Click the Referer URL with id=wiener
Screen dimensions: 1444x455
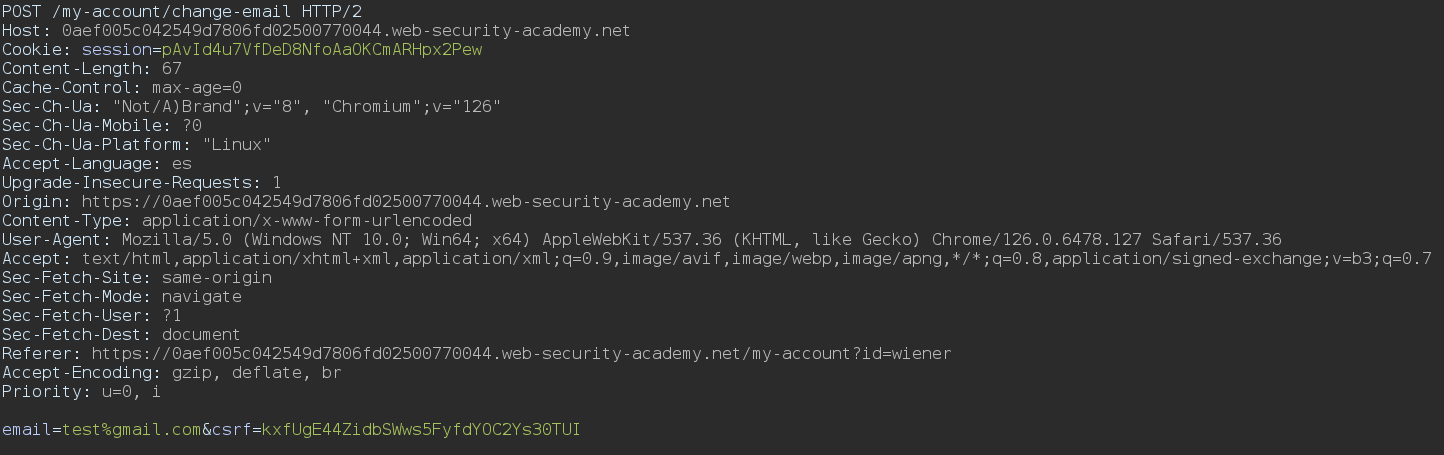click(522, 353)
